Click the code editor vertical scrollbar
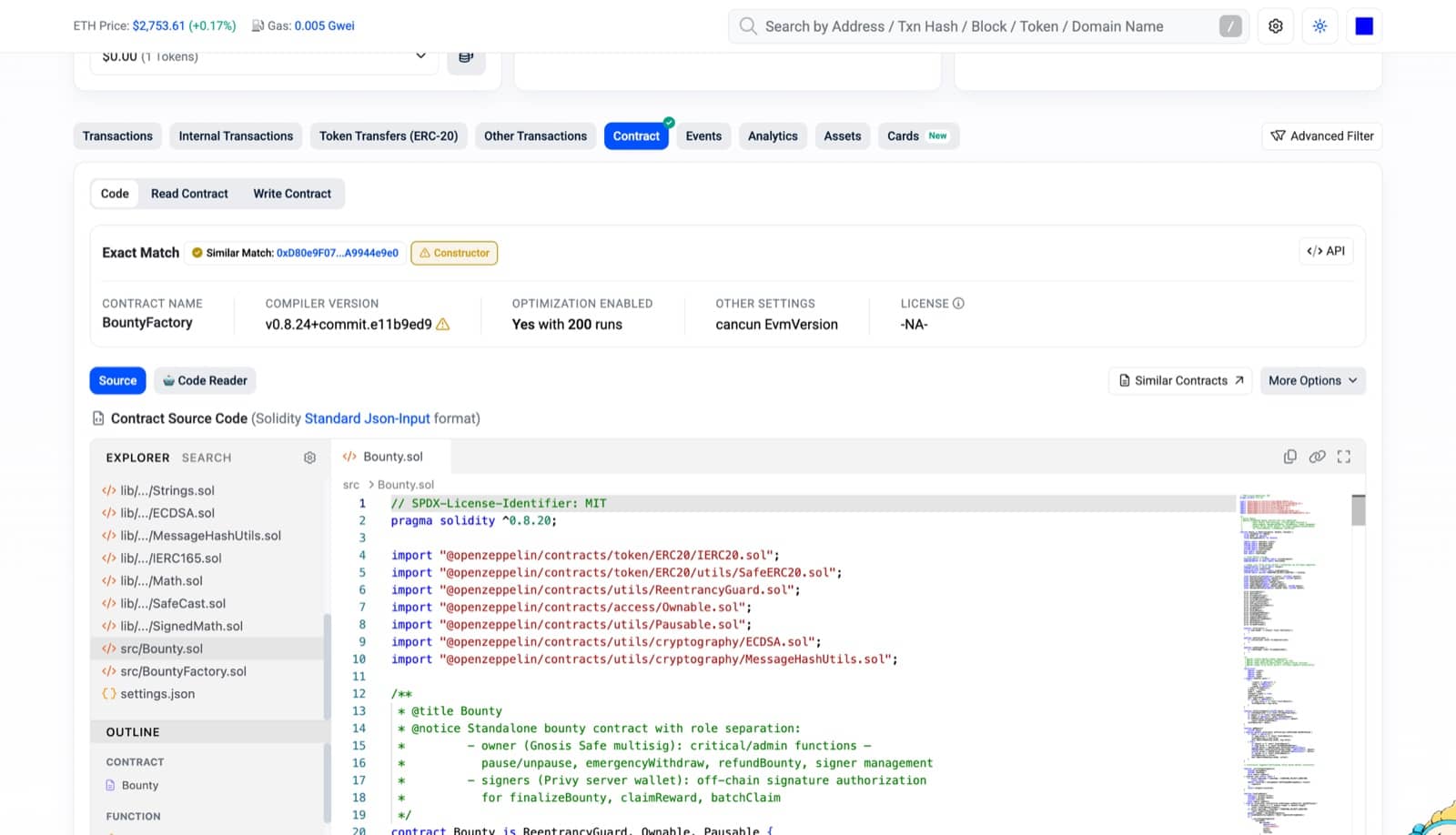 click(x=1359, y=510)
